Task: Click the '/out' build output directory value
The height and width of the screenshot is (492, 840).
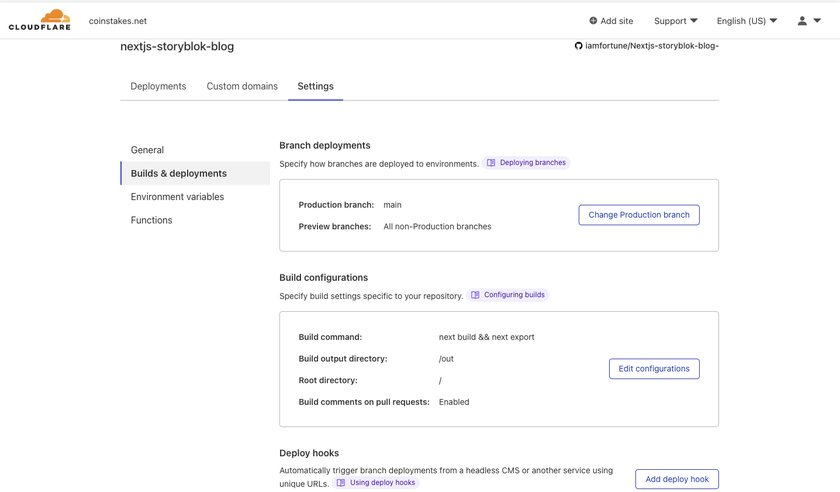Action: (x=446, y=359)
